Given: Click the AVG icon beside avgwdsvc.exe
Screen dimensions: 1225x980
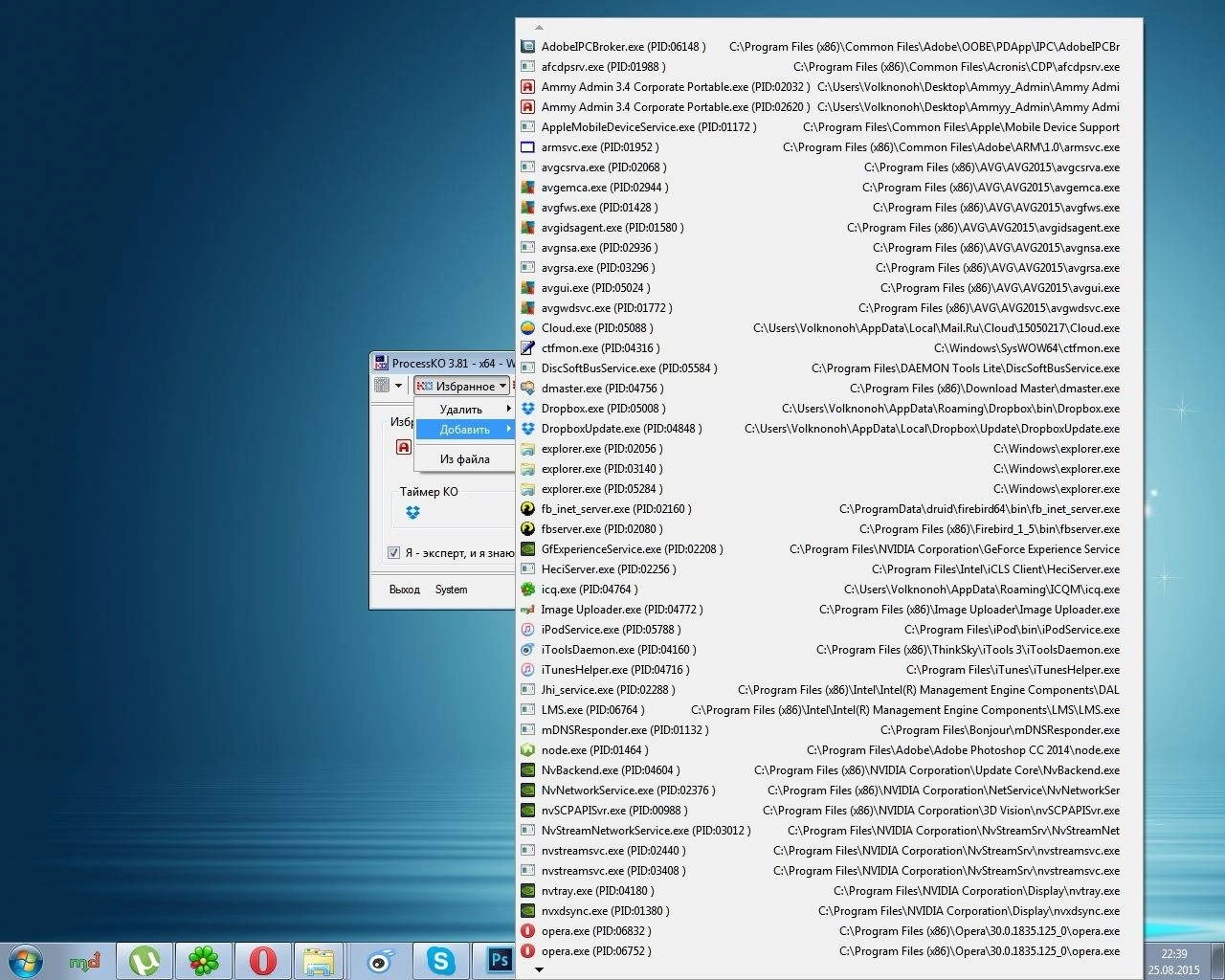Looking at the screenshot, I should point(527,307).
